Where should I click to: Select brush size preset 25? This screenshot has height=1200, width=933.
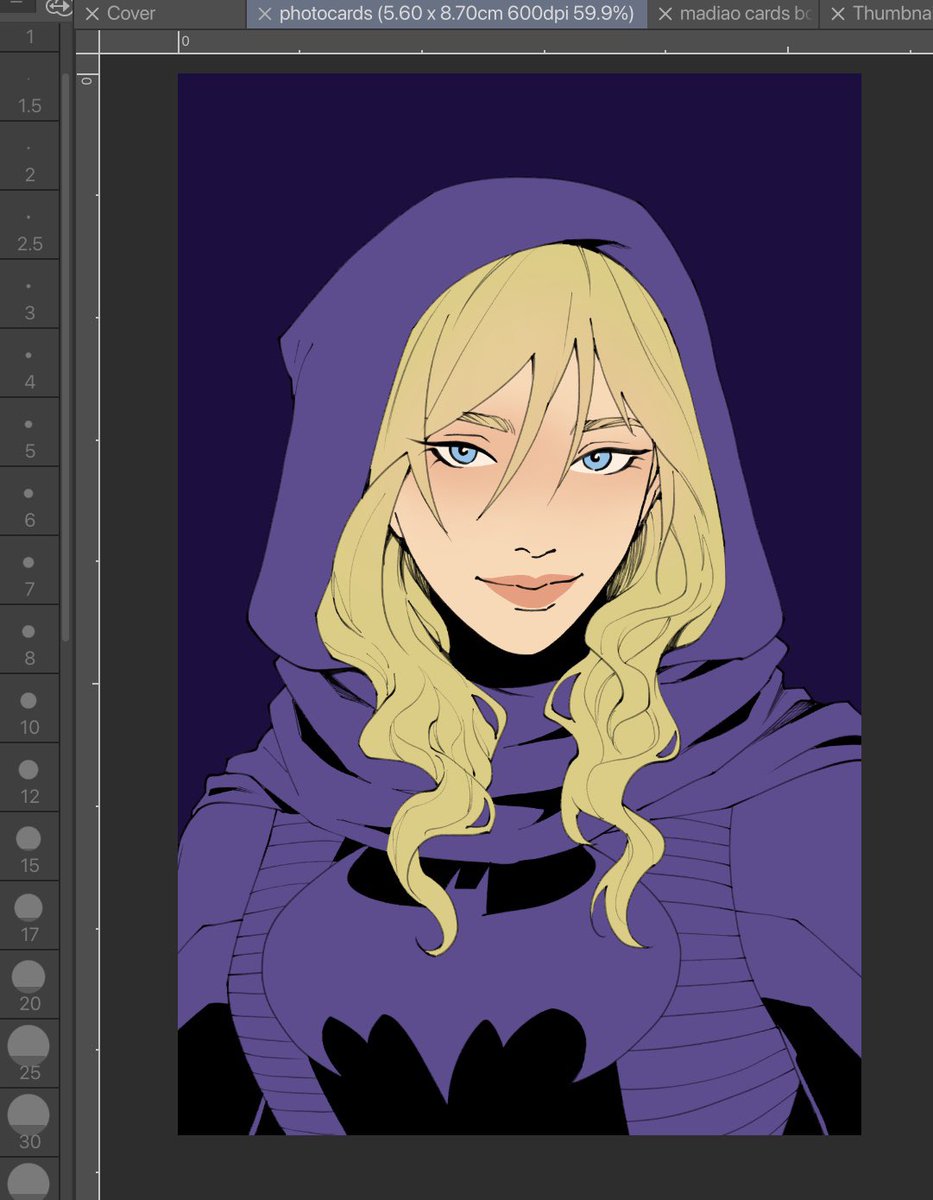30,1053
